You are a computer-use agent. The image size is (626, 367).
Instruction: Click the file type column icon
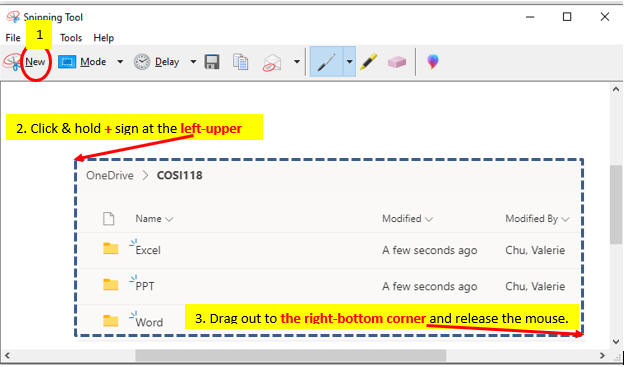[109, 219]
